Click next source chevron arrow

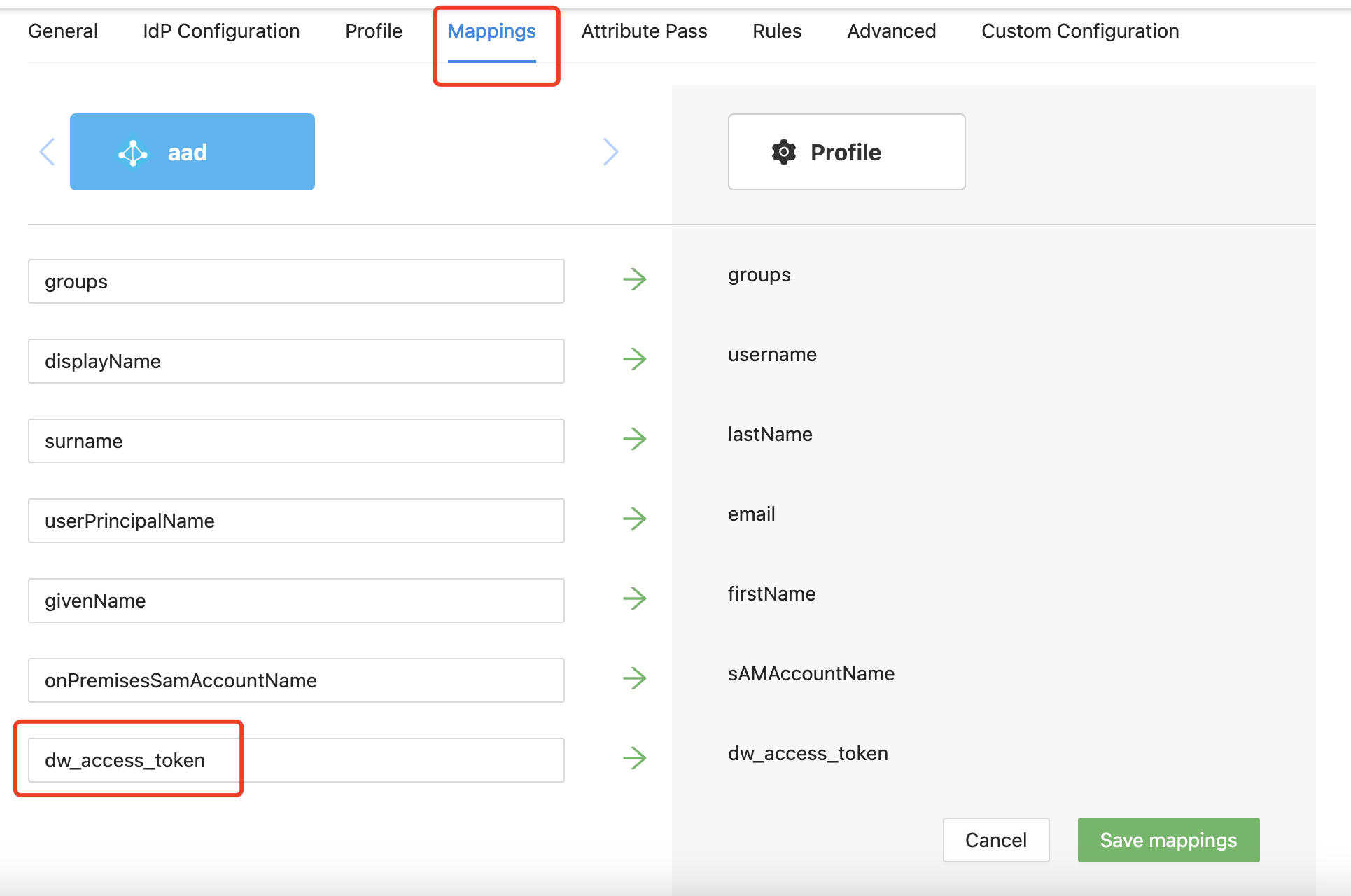point(610,152)
